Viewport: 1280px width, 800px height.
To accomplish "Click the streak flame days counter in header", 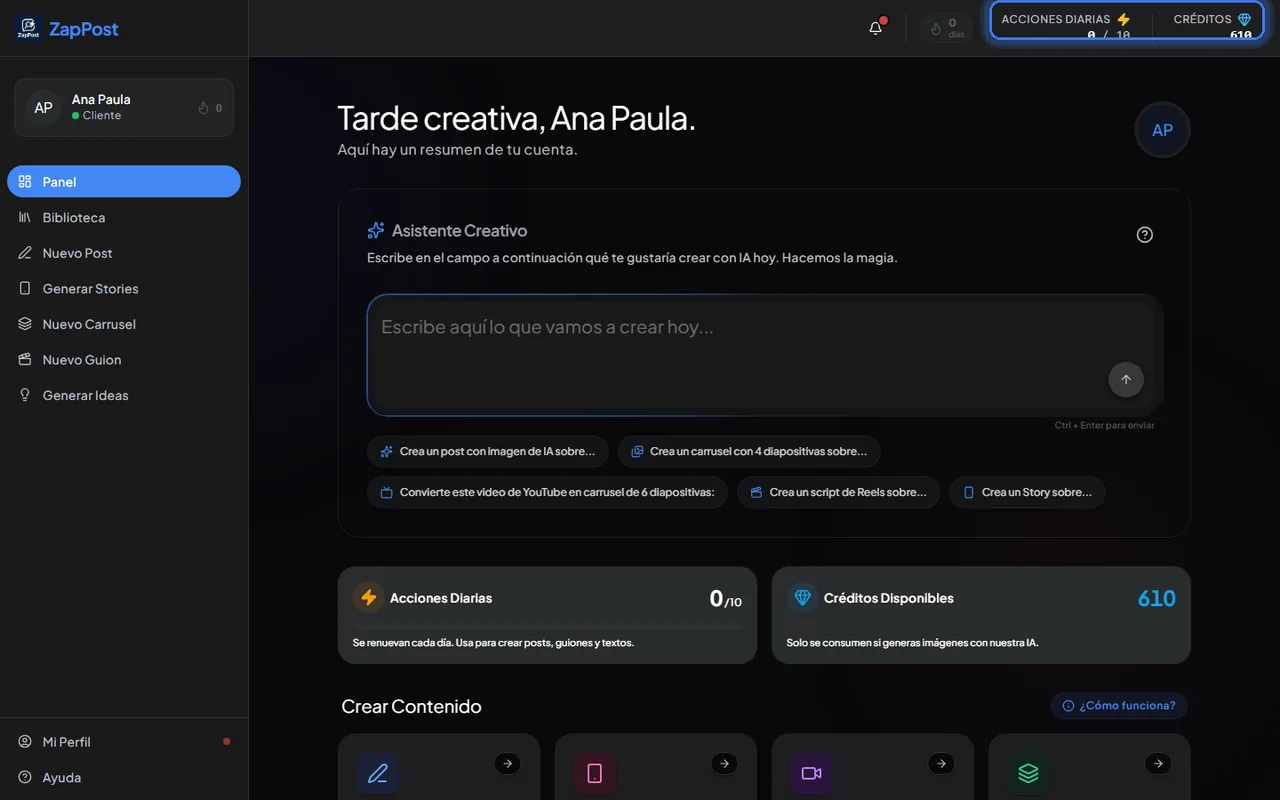I will click(x=946, y=28).
